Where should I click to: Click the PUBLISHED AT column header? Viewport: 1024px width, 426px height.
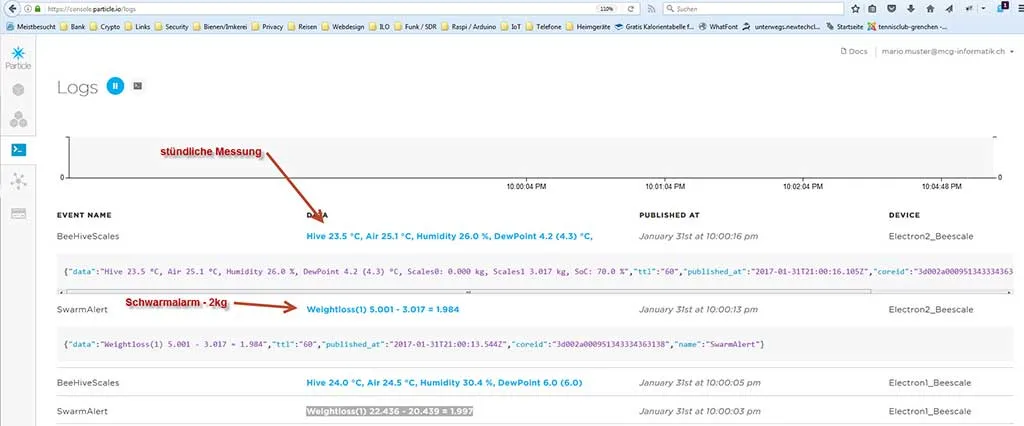(x=669, y=215)
